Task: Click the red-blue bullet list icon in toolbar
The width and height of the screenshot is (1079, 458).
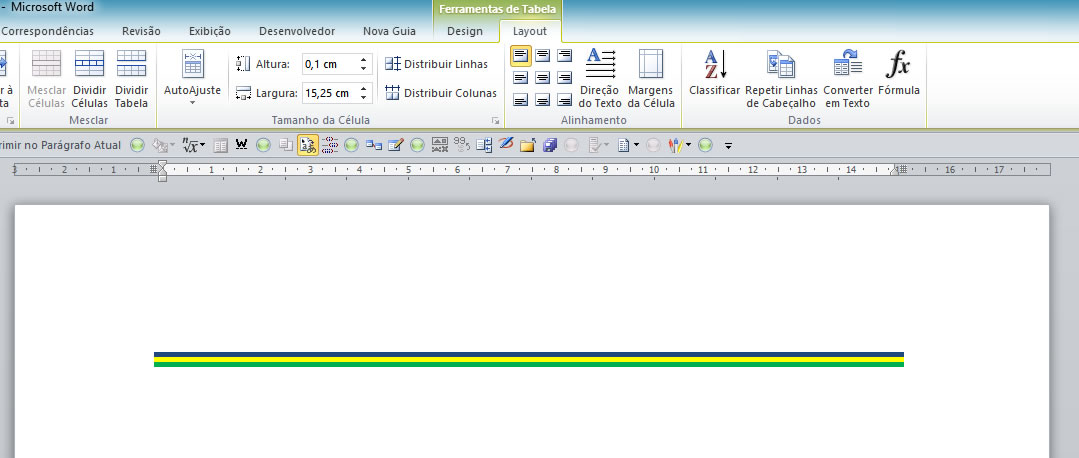Action: [330, 145]
